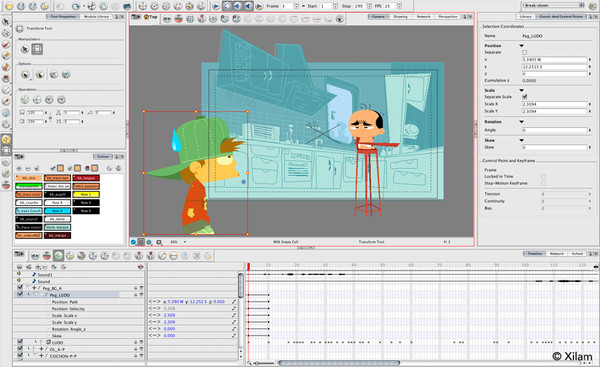The width and height of the screenshot is (600, 367).
Task: Disable the OL_A-P layer checkbox
Action: click(20, 349)
